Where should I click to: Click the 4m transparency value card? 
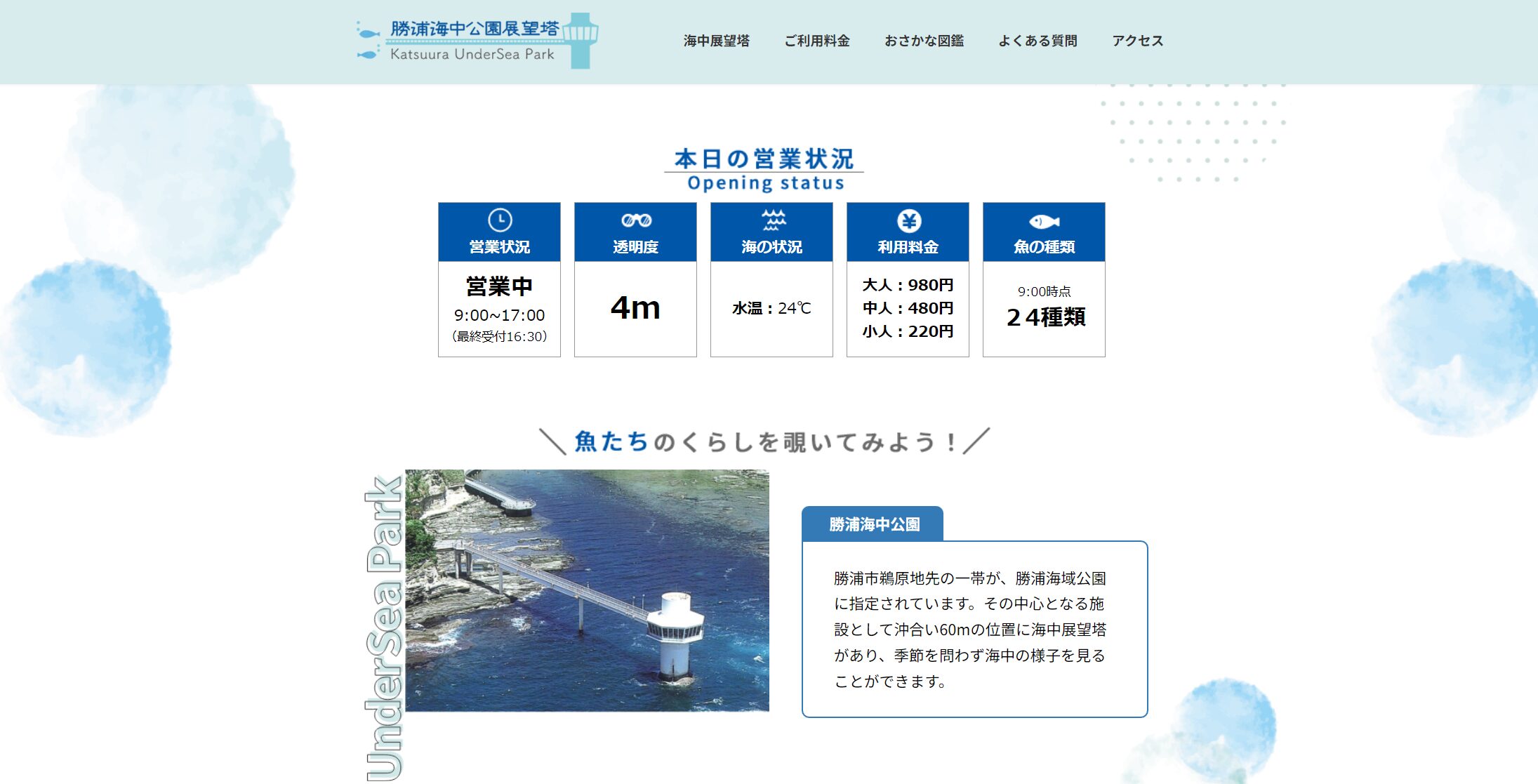coord(635,308)
